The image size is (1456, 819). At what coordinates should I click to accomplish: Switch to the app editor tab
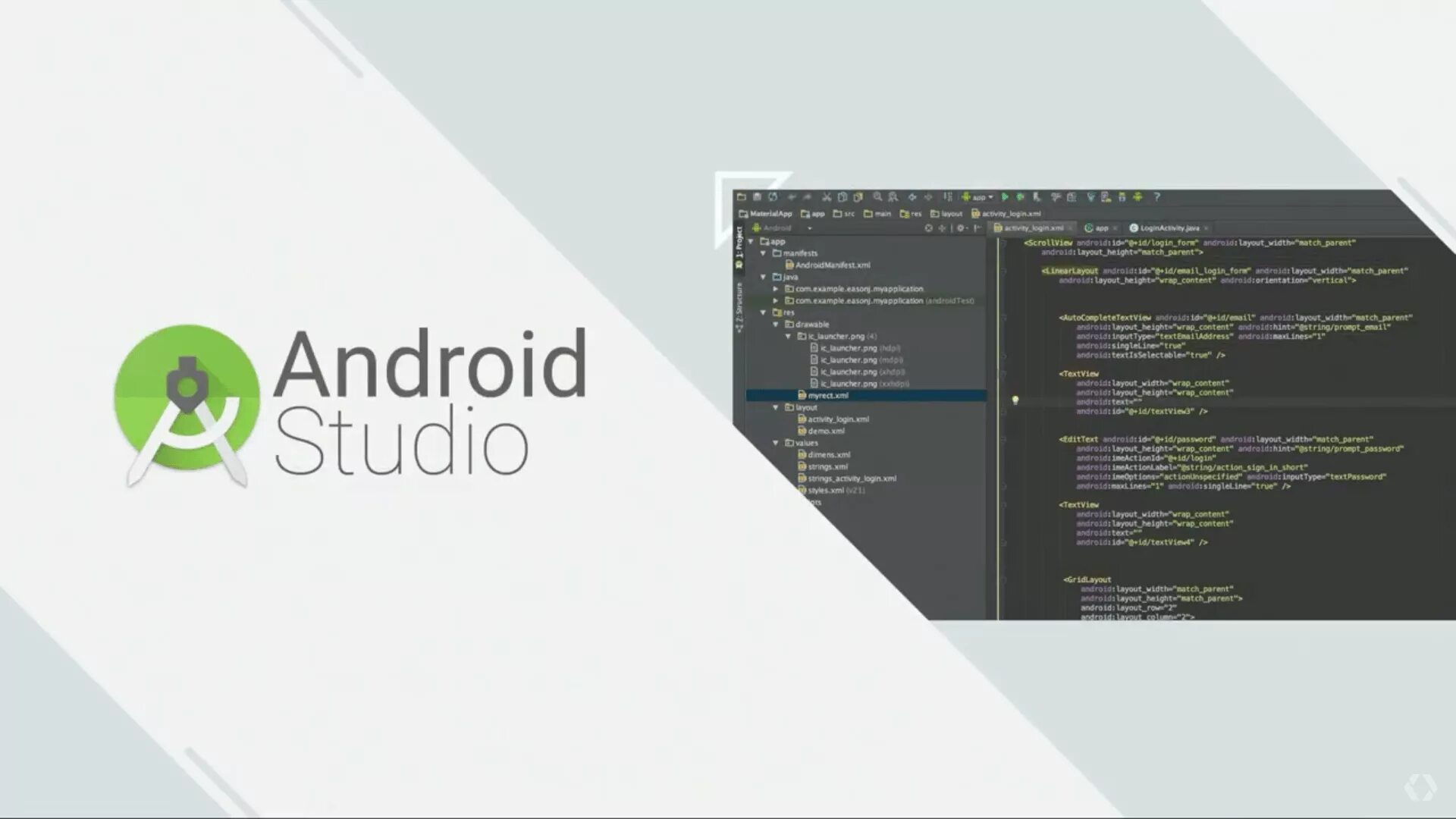1100,228
